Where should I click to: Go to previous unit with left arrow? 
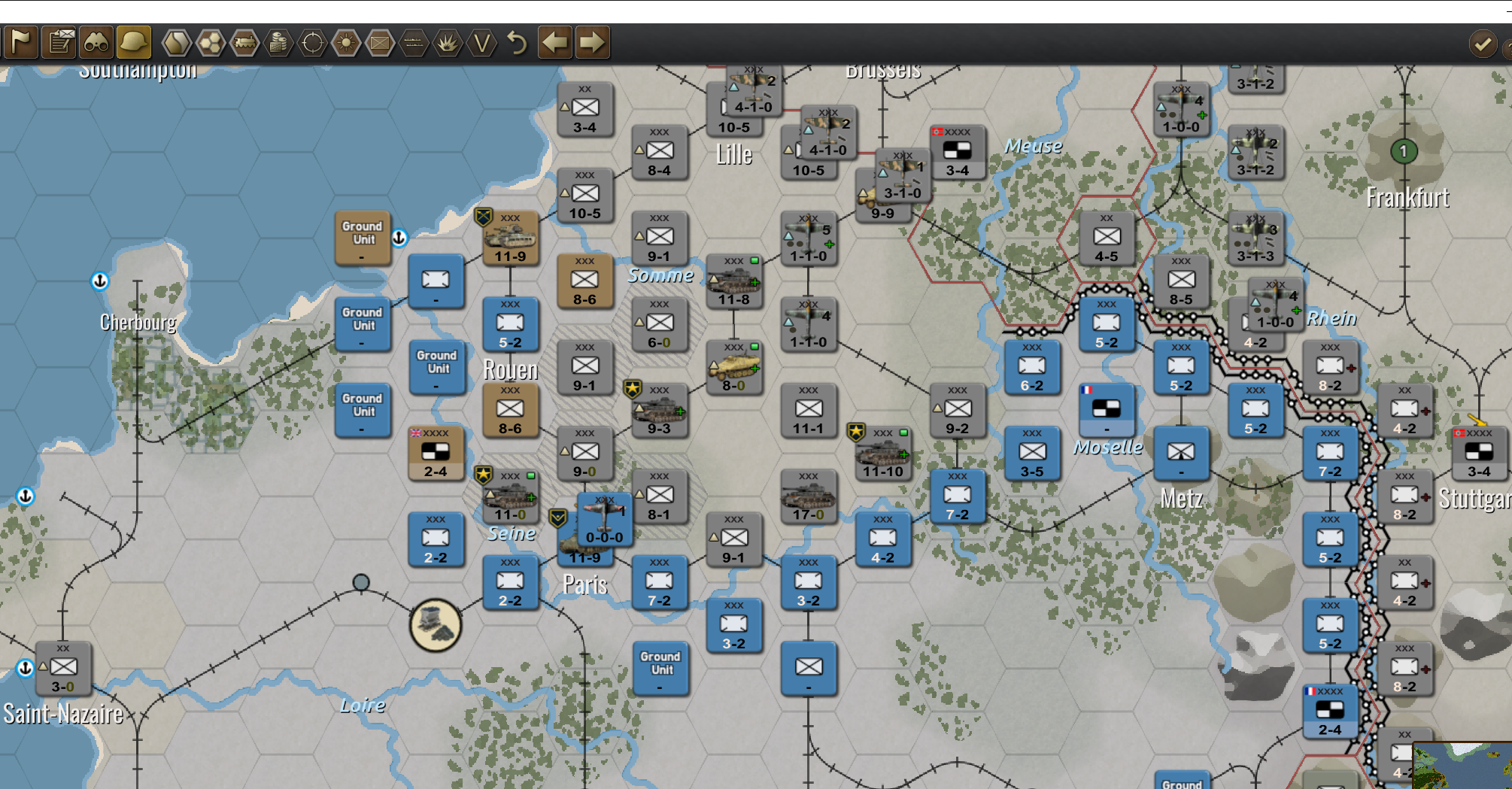click(x=555, y=43)
